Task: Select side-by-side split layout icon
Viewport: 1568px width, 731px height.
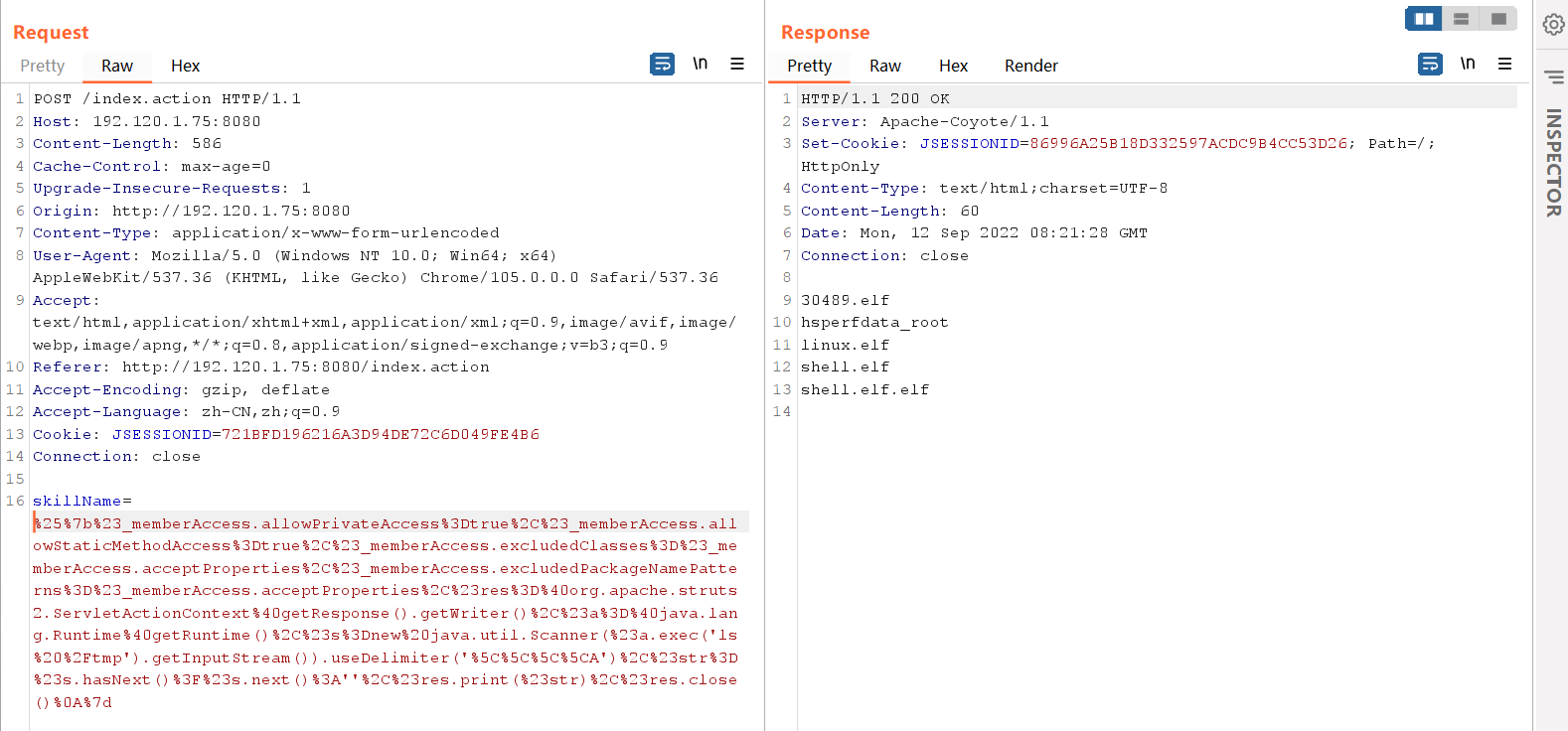Action: pos(1424,19)
